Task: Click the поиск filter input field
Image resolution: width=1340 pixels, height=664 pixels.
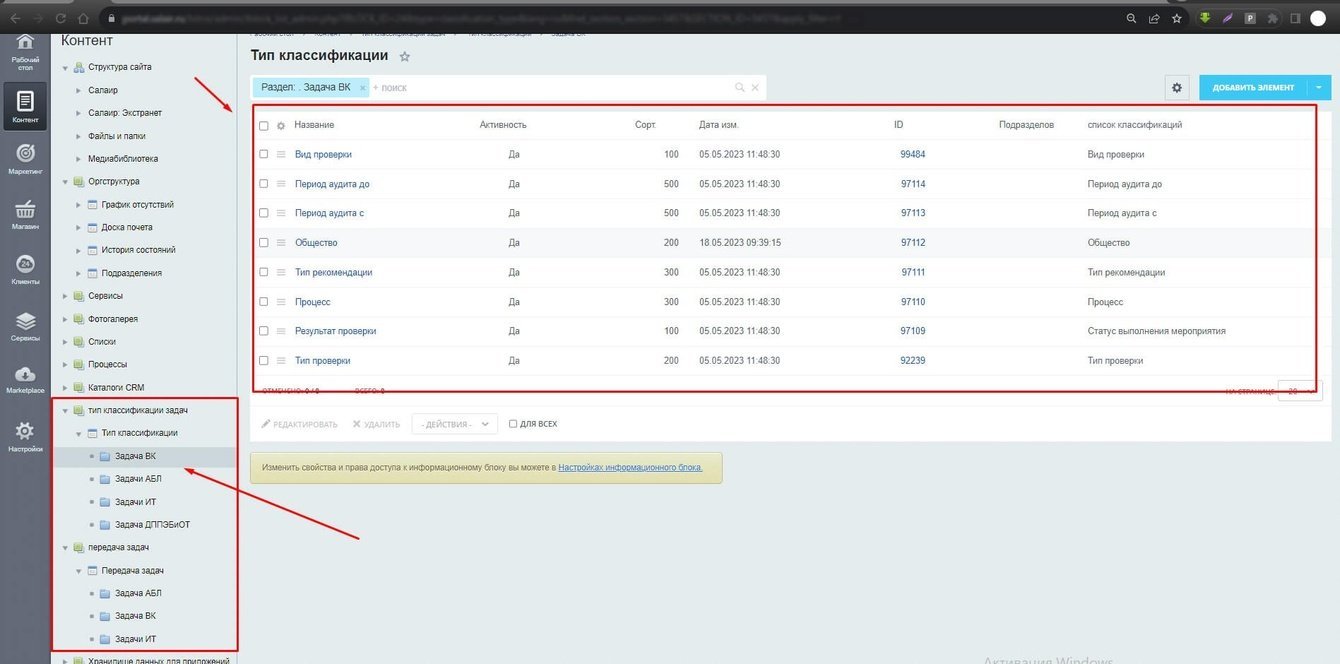Action: tap(550, 88)
